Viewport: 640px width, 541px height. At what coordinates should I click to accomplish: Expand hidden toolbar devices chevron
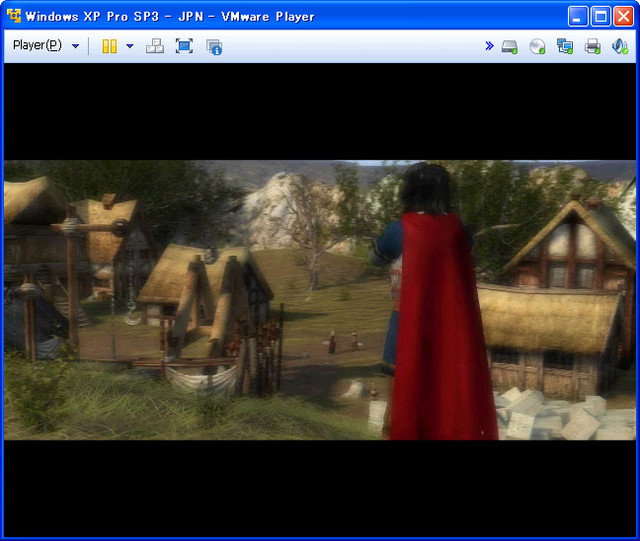coord(489,46)
